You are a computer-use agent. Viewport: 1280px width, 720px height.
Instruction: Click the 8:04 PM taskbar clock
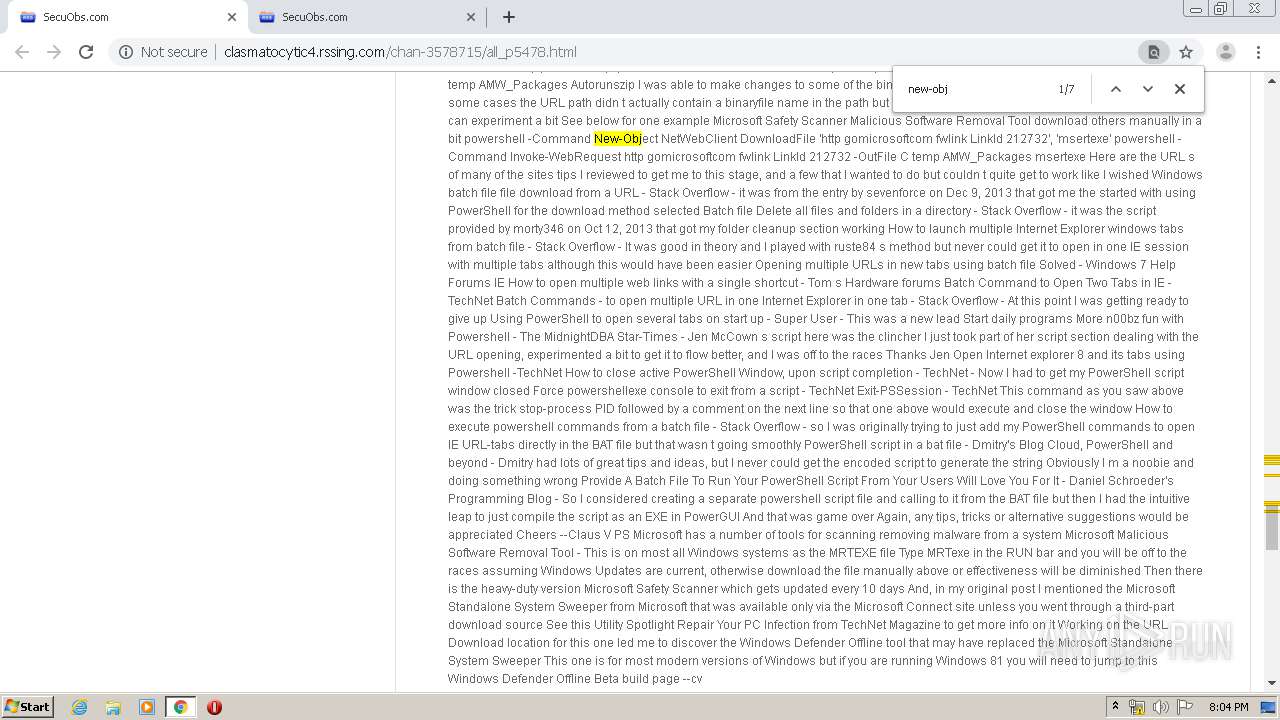point(1228,707)
